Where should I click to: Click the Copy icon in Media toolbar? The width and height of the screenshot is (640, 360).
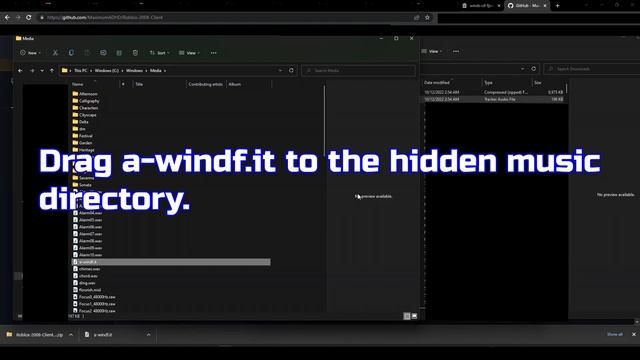click(x=71, y=53)
